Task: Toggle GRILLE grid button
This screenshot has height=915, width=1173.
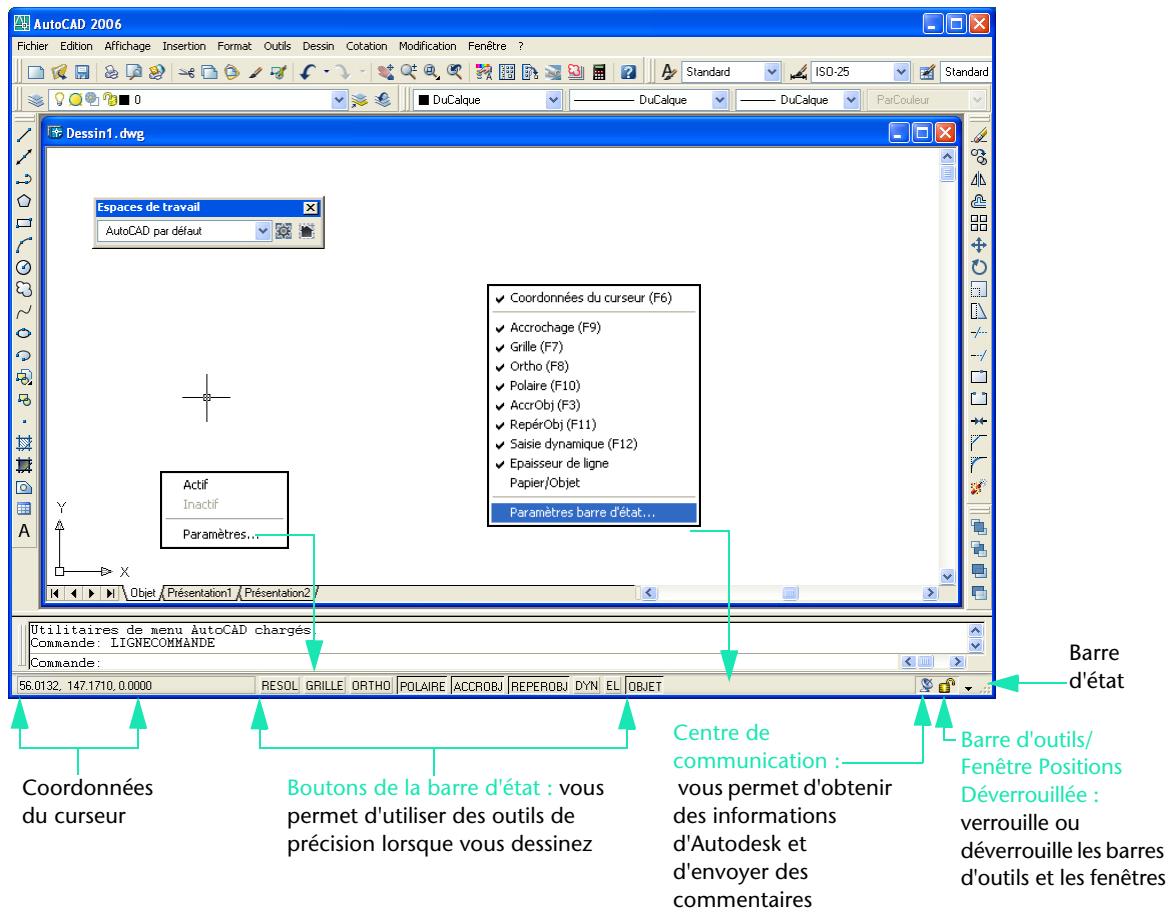Action: pos(325,685)
